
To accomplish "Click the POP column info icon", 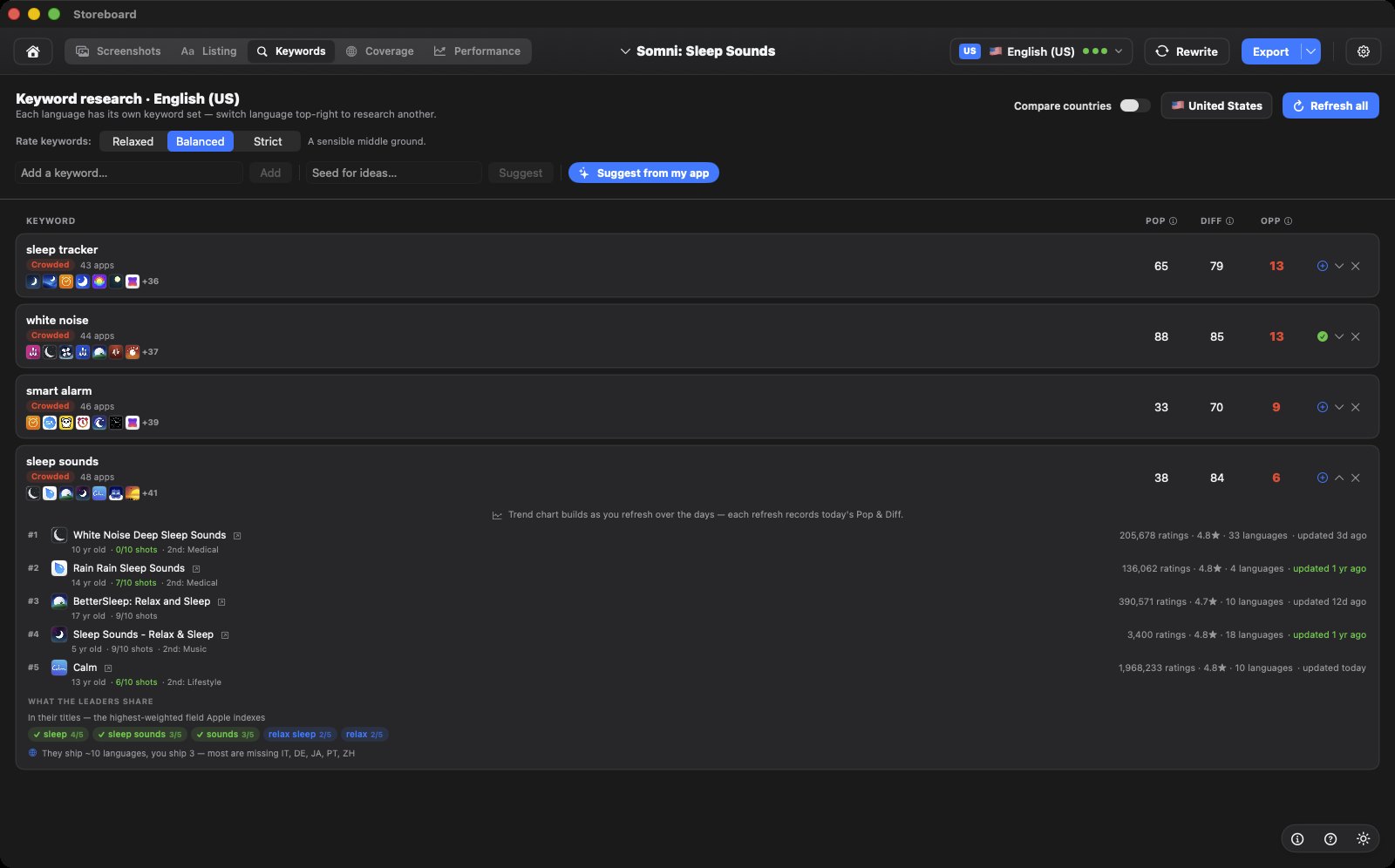I will point(1173,221).
